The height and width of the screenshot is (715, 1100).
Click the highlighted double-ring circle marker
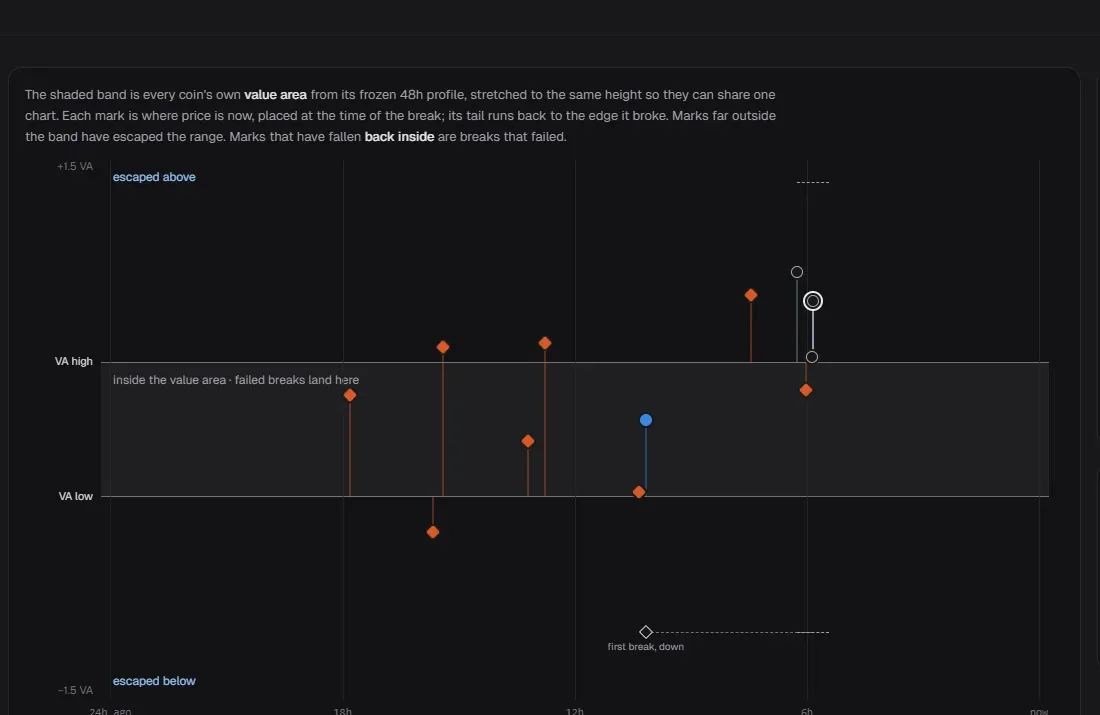(x=813, y=301)
